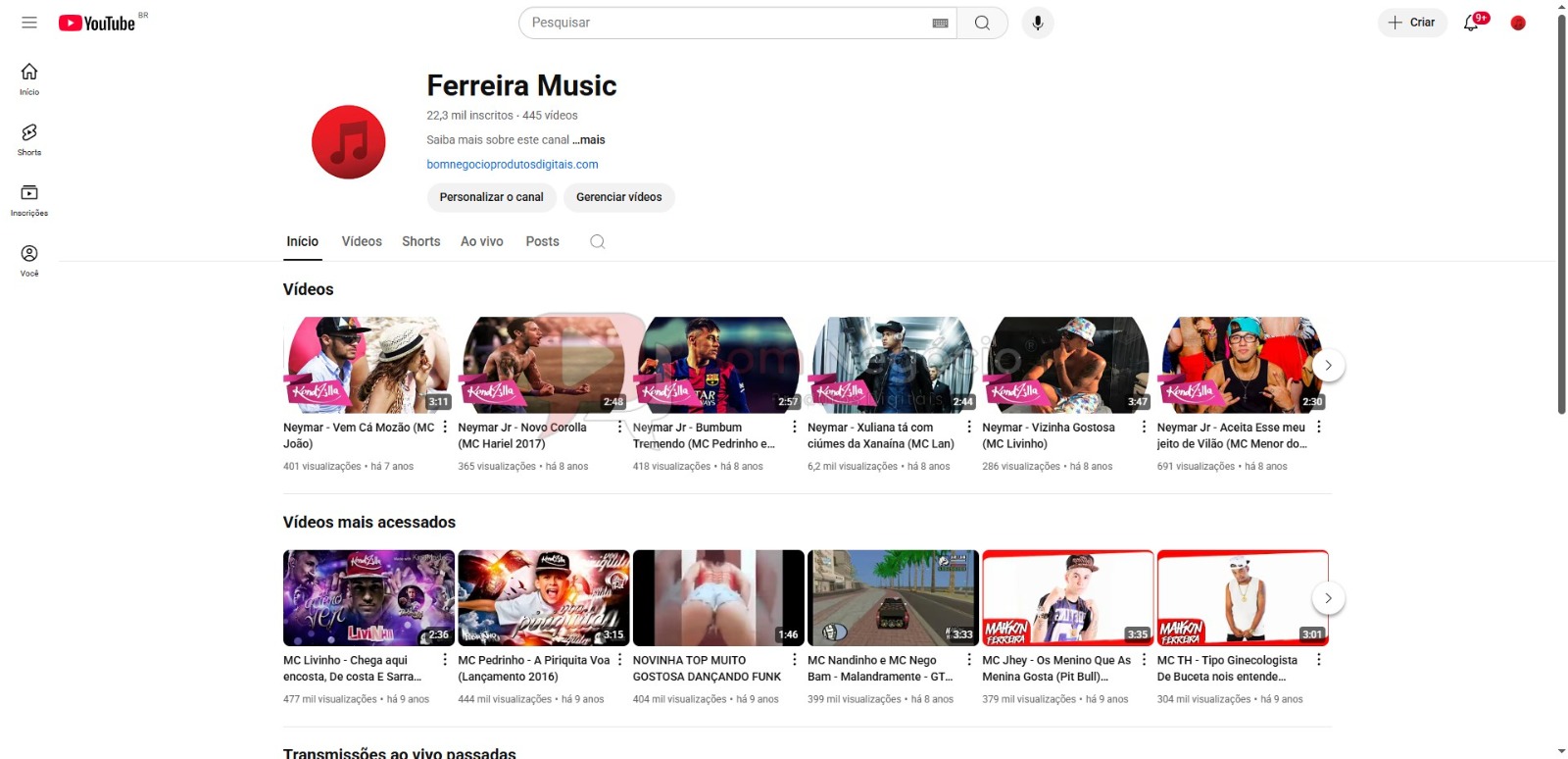Click the YouTube logo
The image size is (1568, 759).
[x=97, y=23]
